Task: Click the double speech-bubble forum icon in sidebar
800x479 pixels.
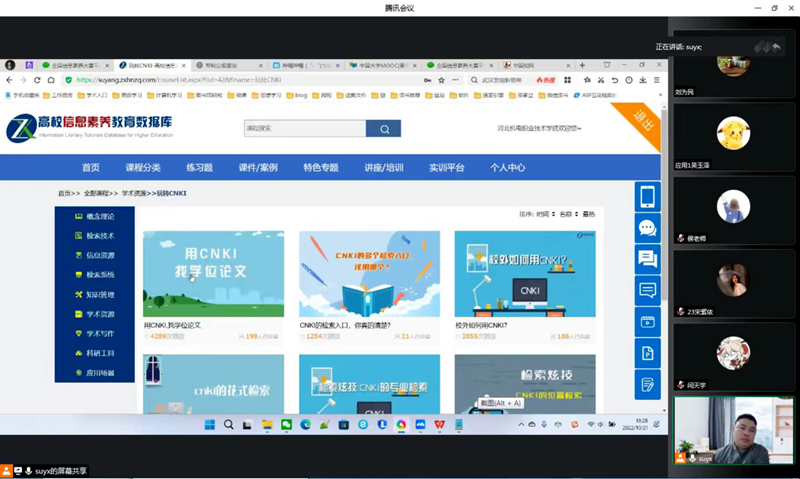Action: click(647, 259)
